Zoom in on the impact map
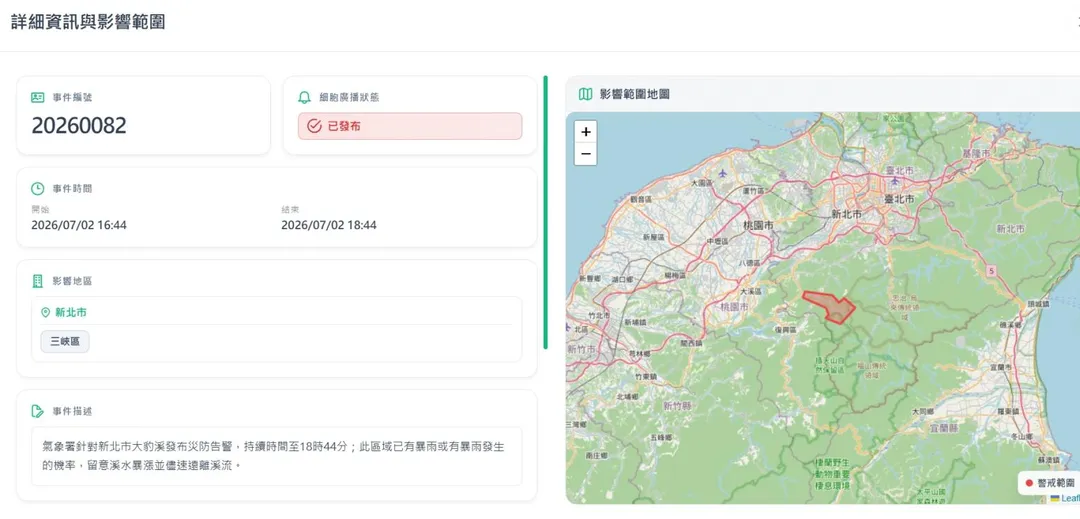The height and width of the screenshot is (519, 1080). point(585,131)
